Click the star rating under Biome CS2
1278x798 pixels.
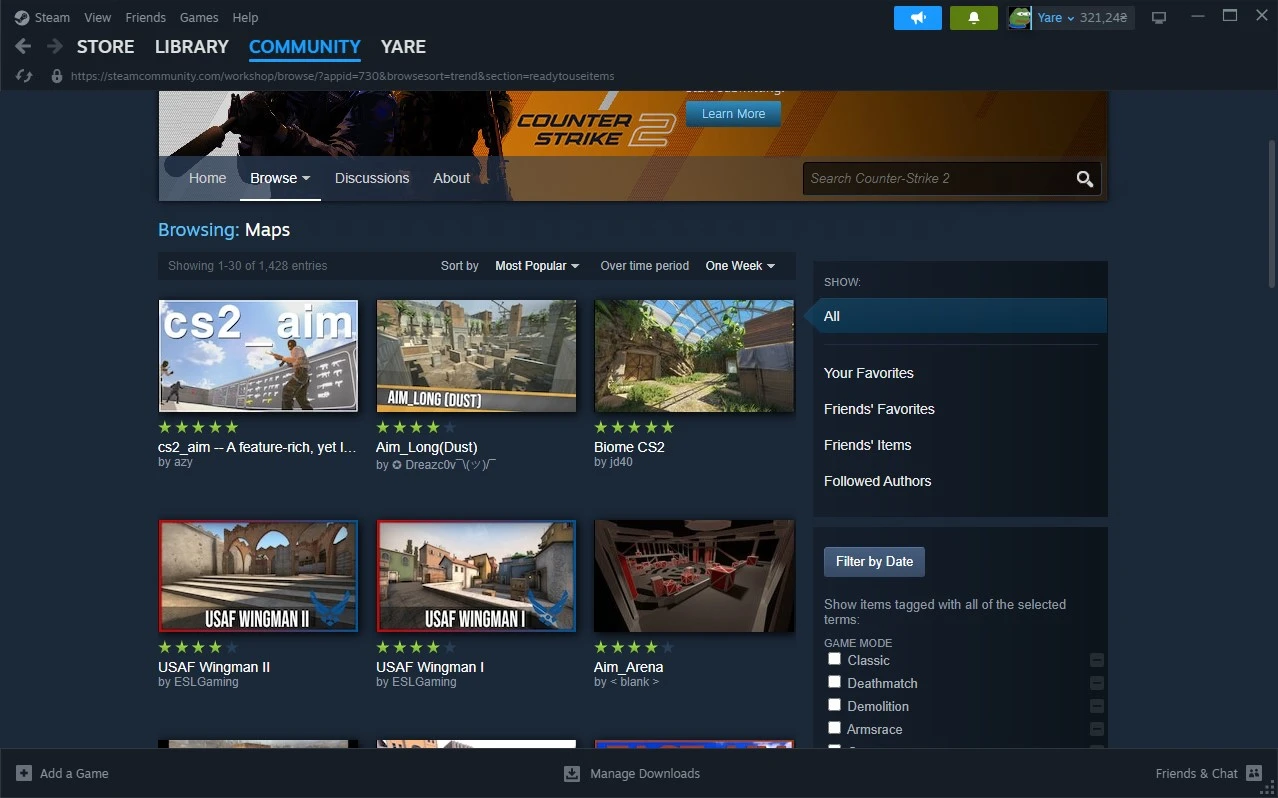(x=634, y=427)
